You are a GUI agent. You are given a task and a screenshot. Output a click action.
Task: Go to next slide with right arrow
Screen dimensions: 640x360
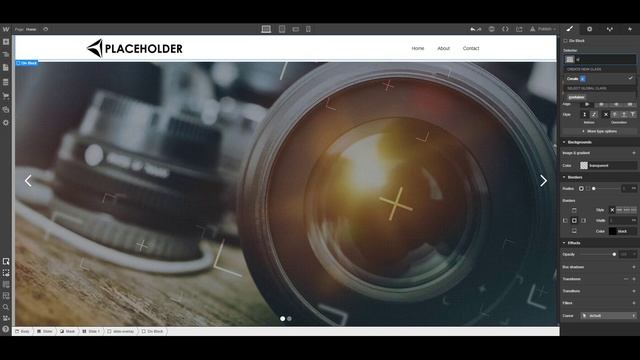tap(543, 181)
